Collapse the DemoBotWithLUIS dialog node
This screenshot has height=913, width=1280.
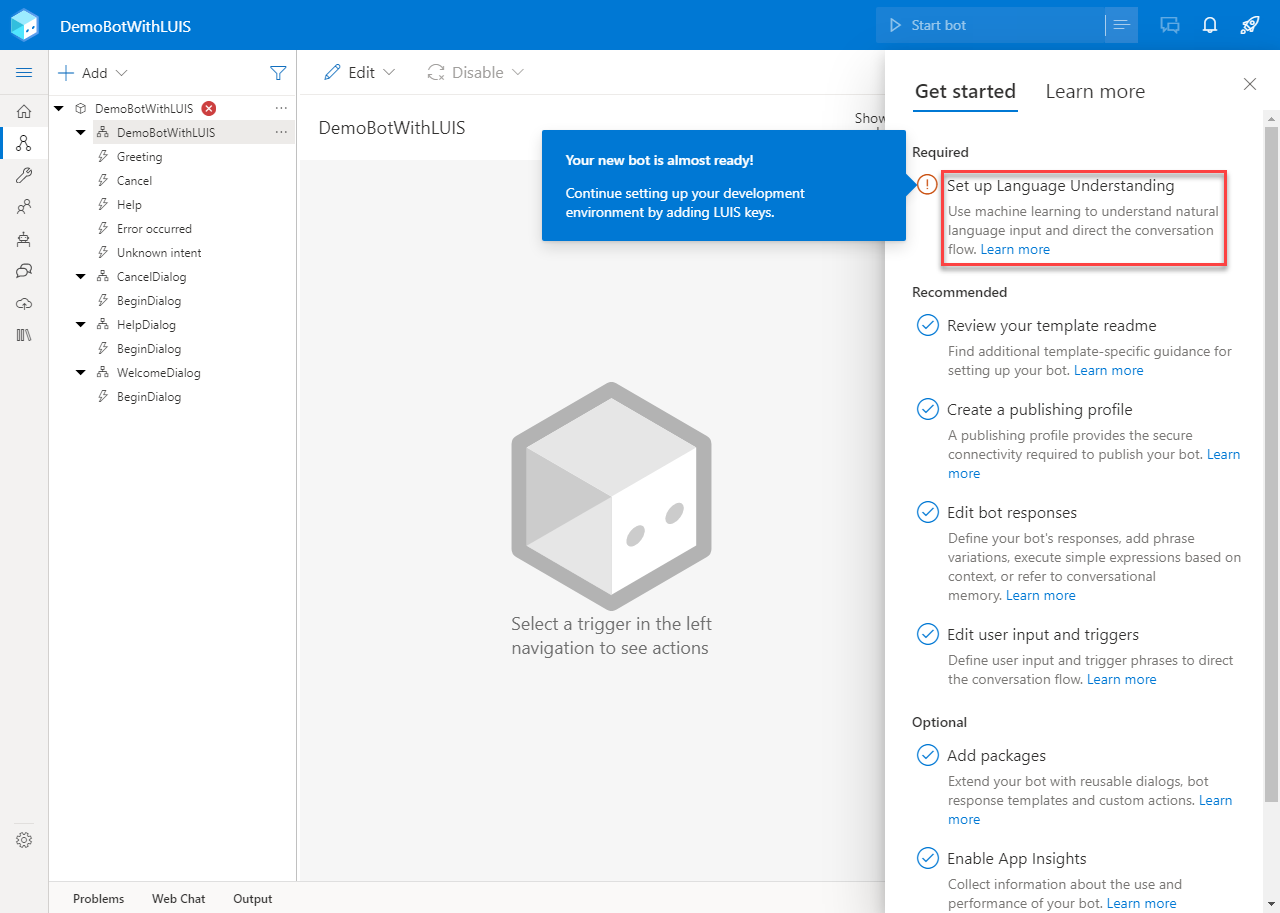[81, 132]
